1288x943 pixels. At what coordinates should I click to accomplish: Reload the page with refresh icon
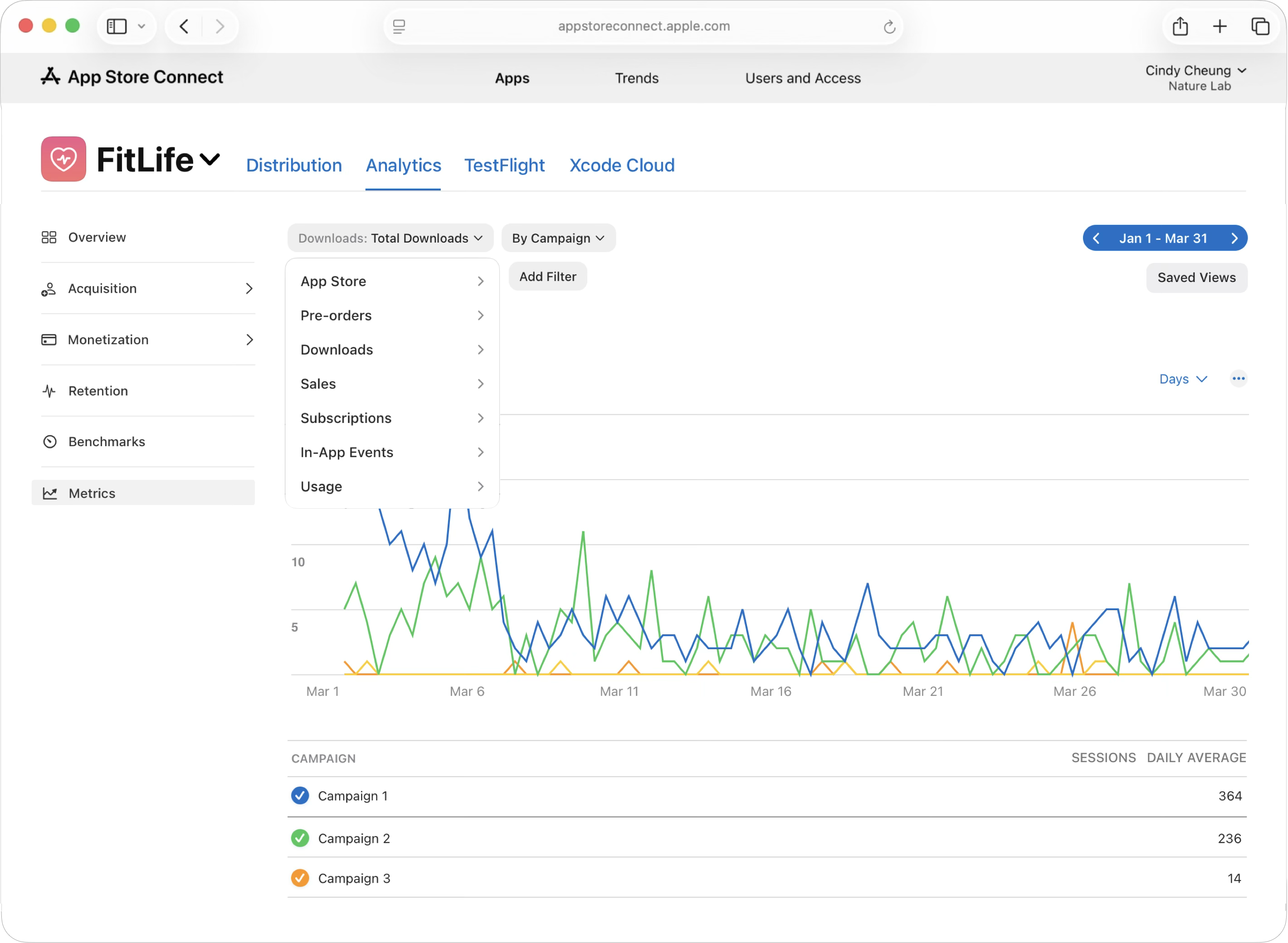tap(889, 27)
